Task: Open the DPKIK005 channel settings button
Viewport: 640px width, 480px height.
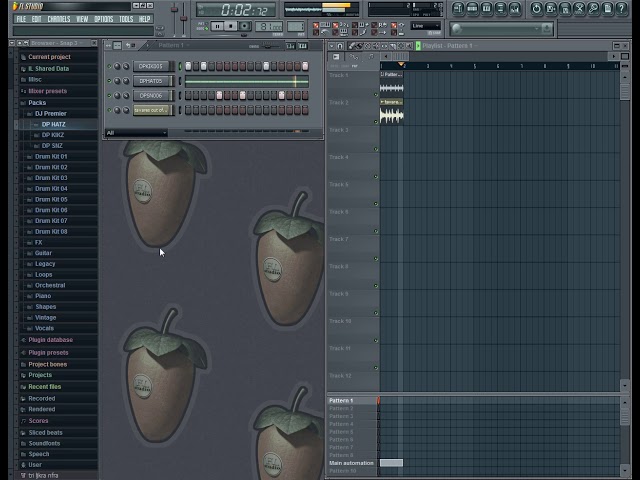Action: pos(152,66)
